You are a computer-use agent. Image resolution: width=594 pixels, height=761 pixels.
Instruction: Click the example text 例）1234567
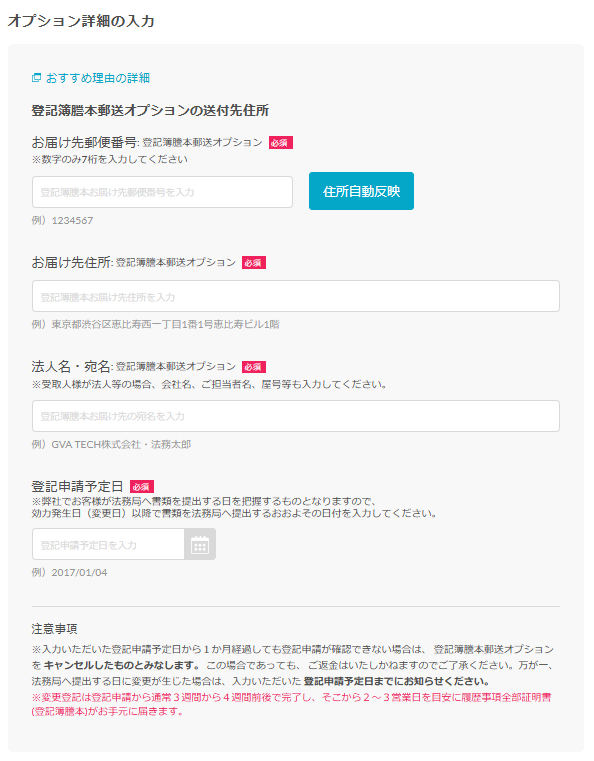click(62, 220)
